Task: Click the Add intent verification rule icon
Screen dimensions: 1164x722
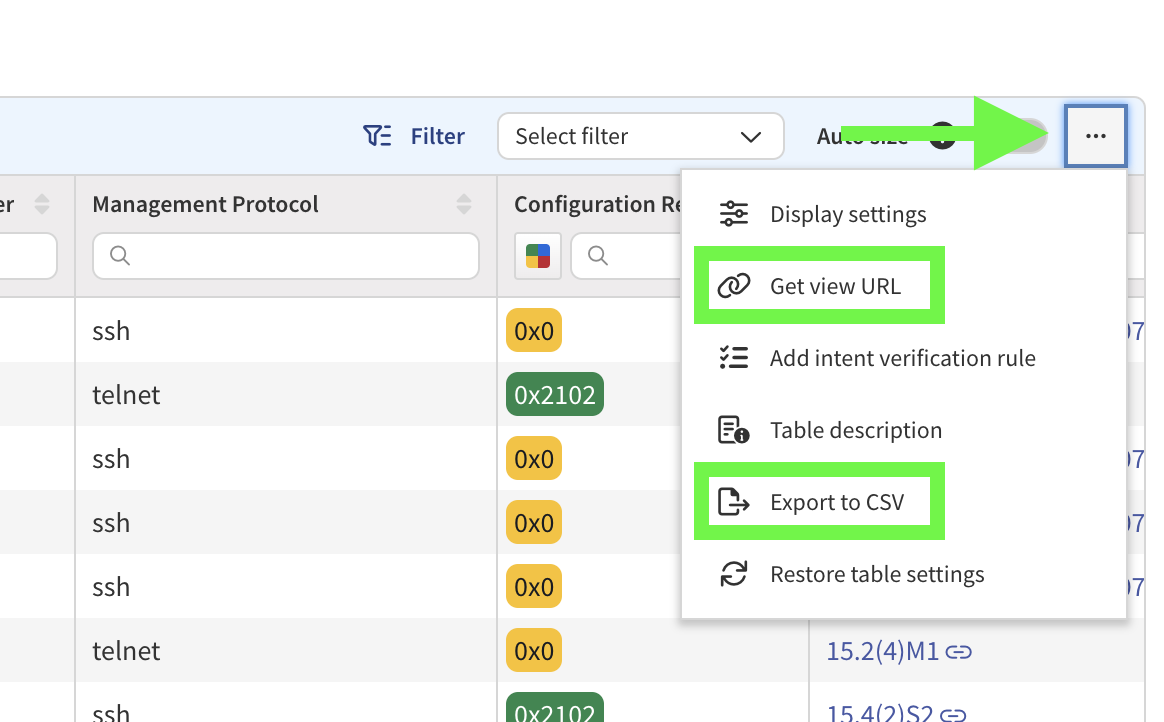Action: (x=734, y=358)
